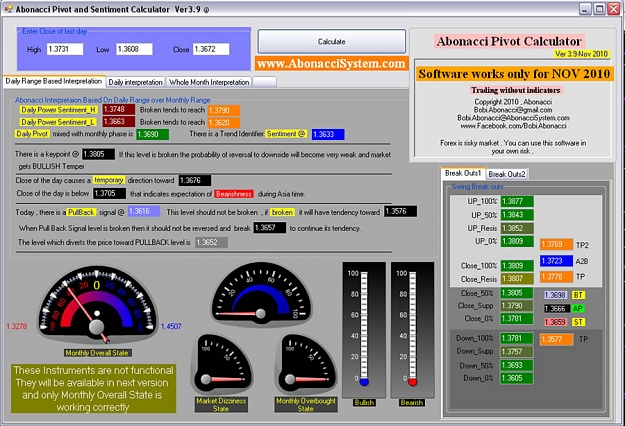
Task: Click the red Bearishness label
Action: coord(234,194)
